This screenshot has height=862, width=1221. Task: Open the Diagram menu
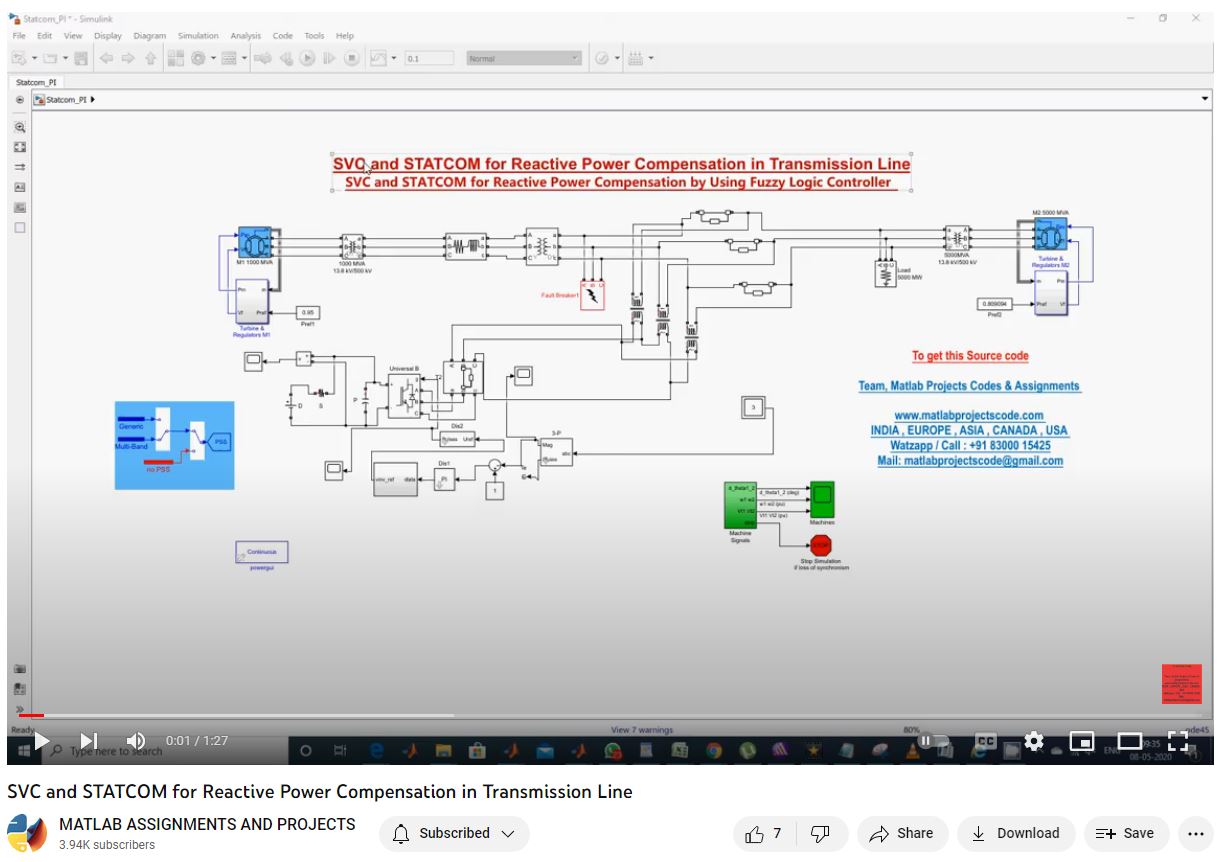coord(150,36)
